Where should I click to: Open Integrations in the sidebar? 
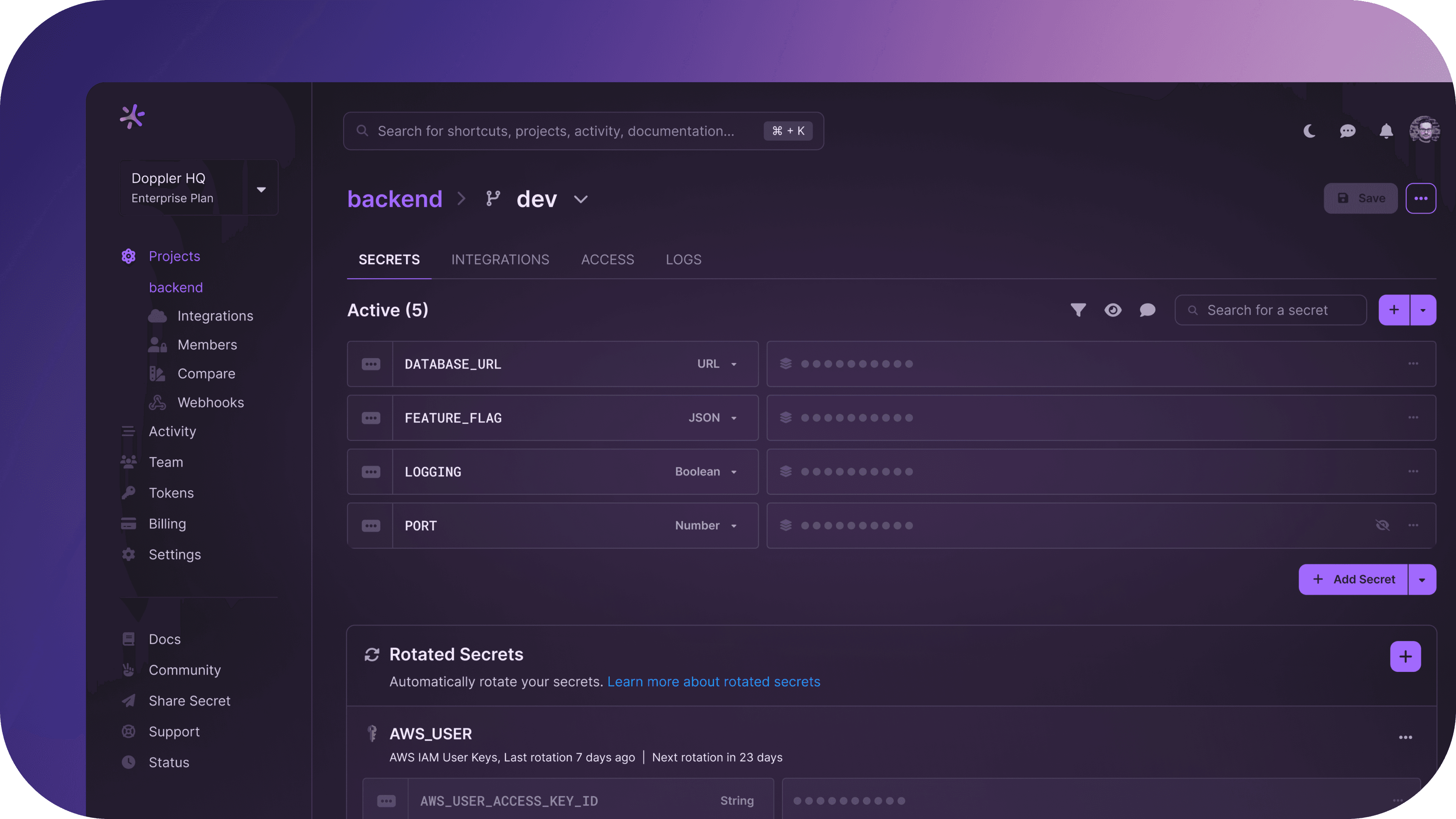(x=215, y=316)
